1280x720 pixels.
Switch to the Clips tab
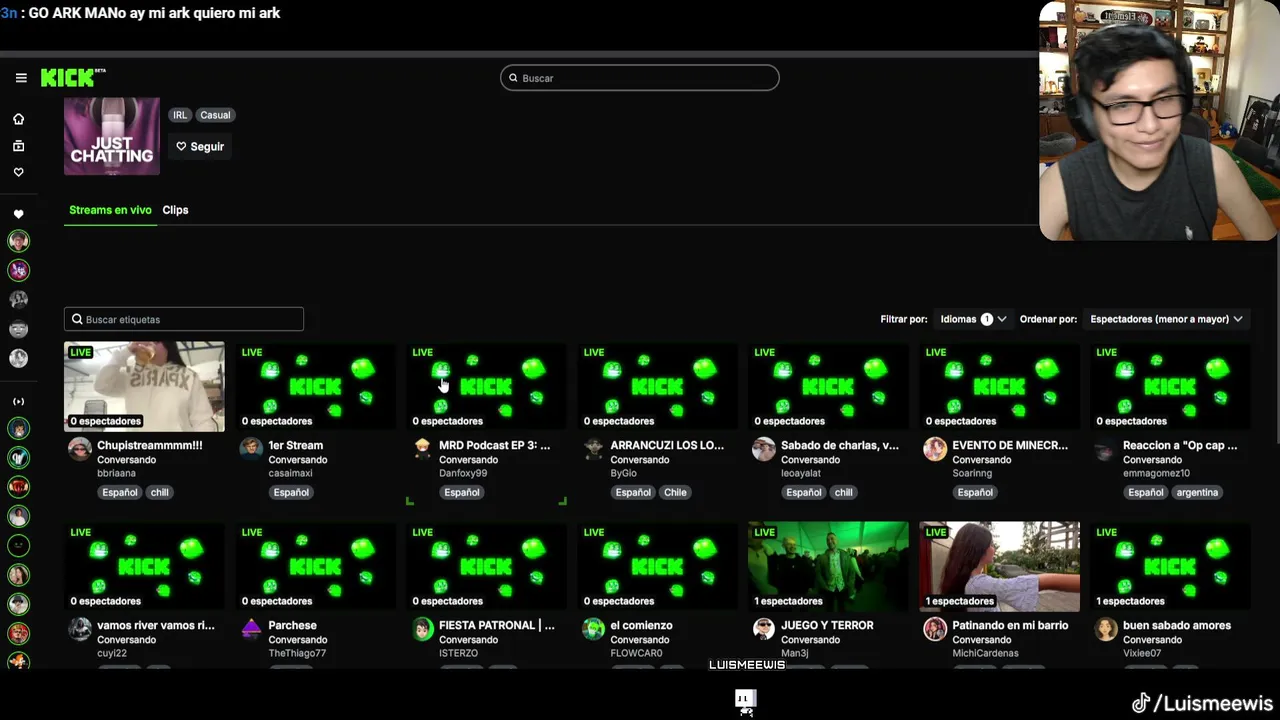coord(175,210)
